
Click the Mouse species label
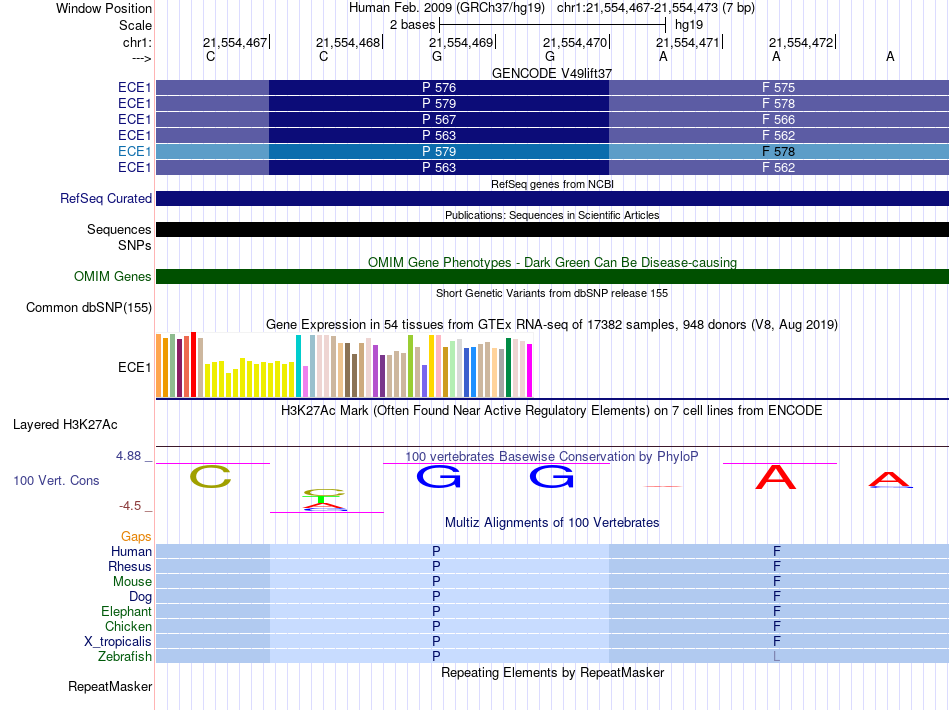[x=132, y=582]
